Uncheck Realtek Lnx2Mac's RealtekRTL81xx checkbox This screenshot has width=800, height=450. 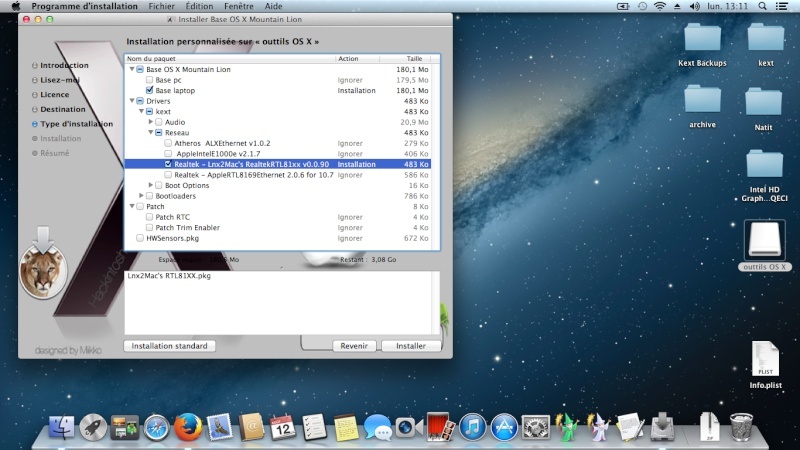pos(168,164)
